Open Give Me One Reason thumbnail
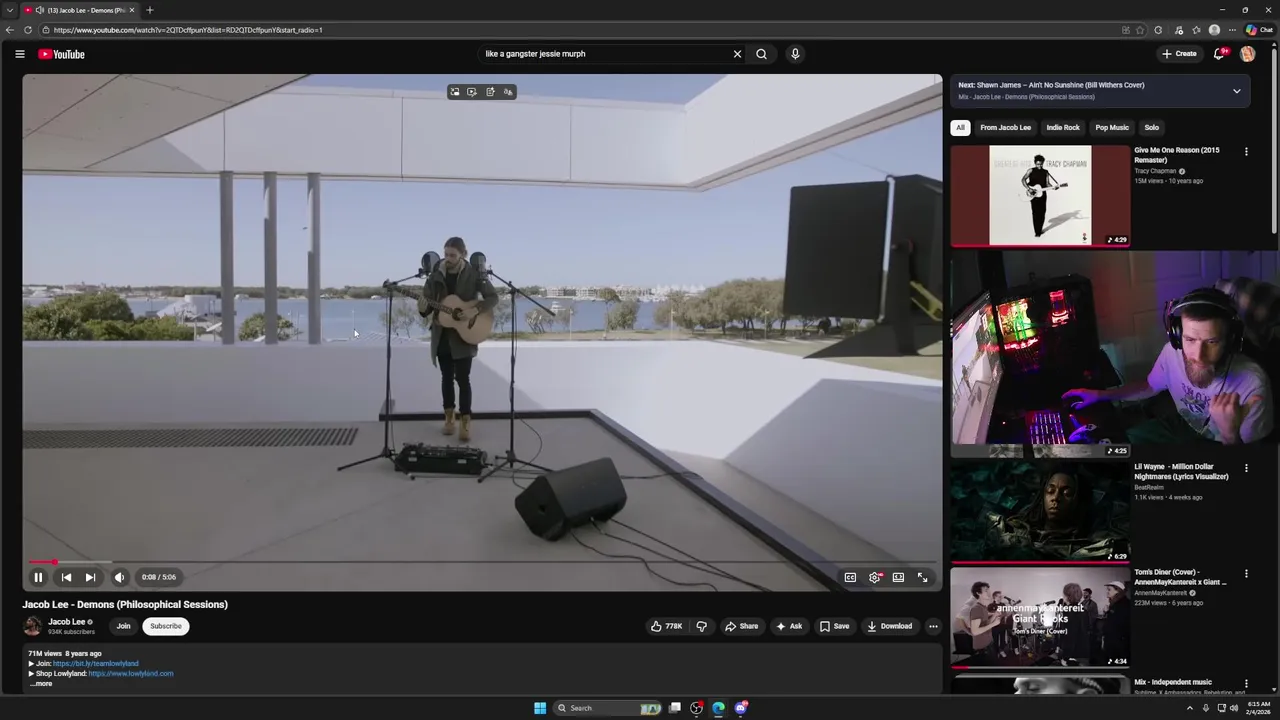Screen dimensions: 1280x720 click(1040, 195)
